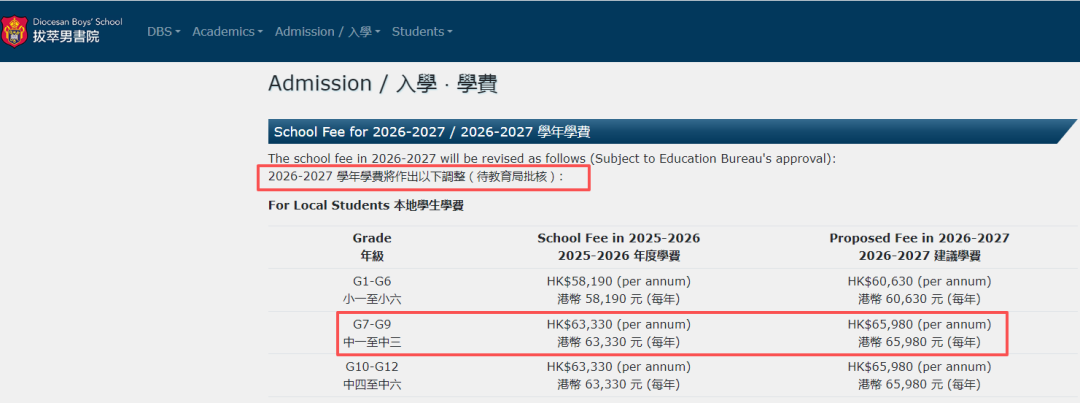This screenshot has height=403, width=1080.
Task: Click the Diocesan Boys' School crest logo
Action: click(14, 32)
